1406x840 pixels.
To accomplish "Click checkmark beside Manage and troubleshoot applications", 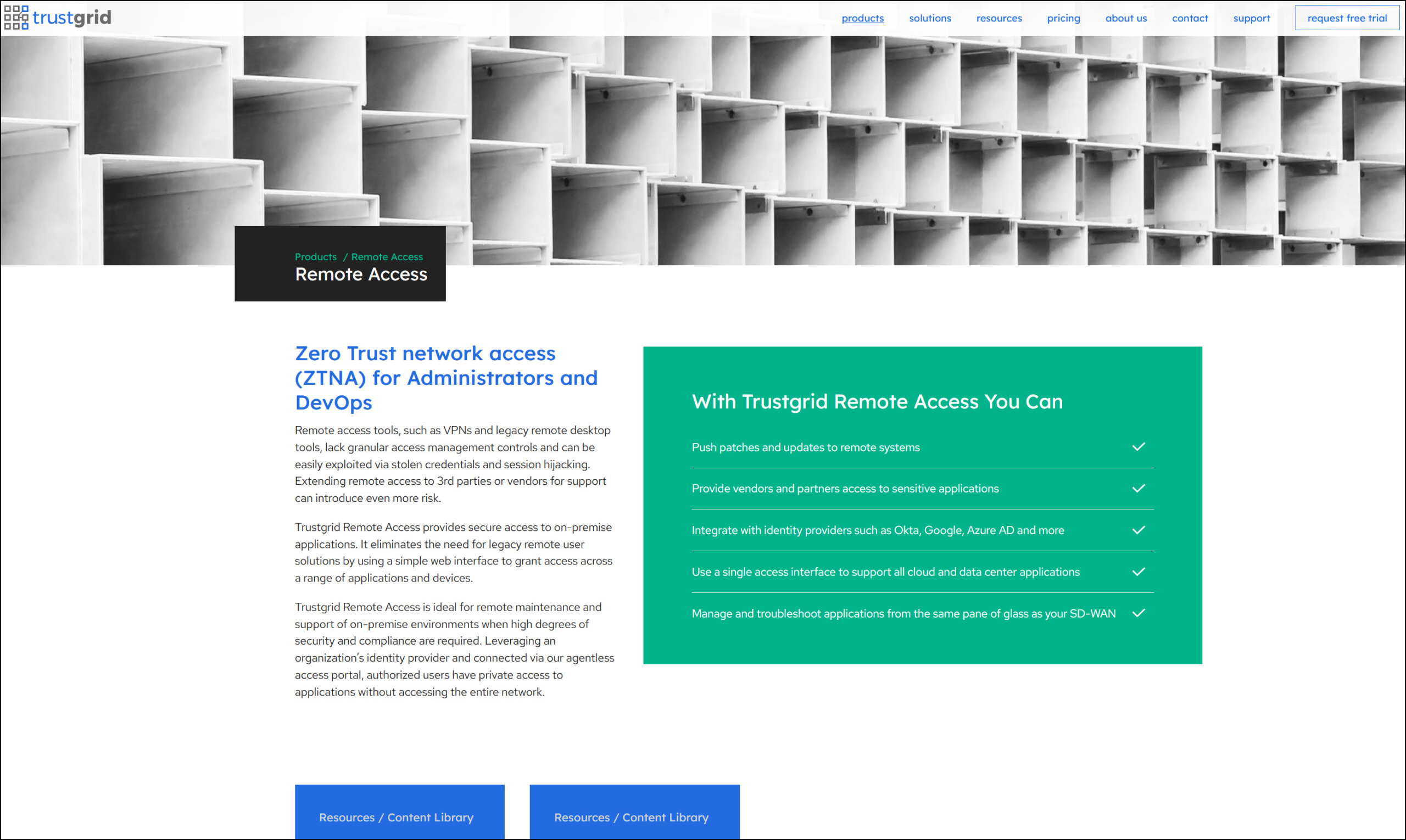I will [1138, 613].
